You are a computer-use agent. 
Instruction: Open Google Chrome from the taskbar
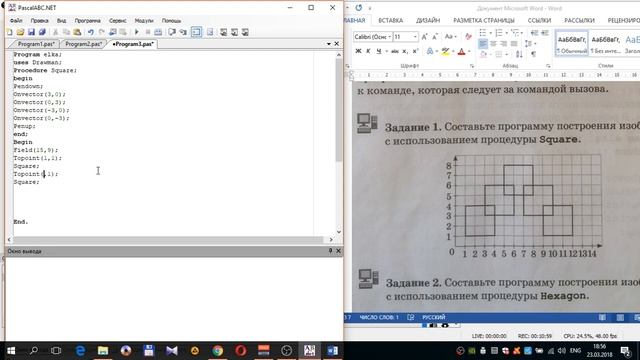[218, 351]
